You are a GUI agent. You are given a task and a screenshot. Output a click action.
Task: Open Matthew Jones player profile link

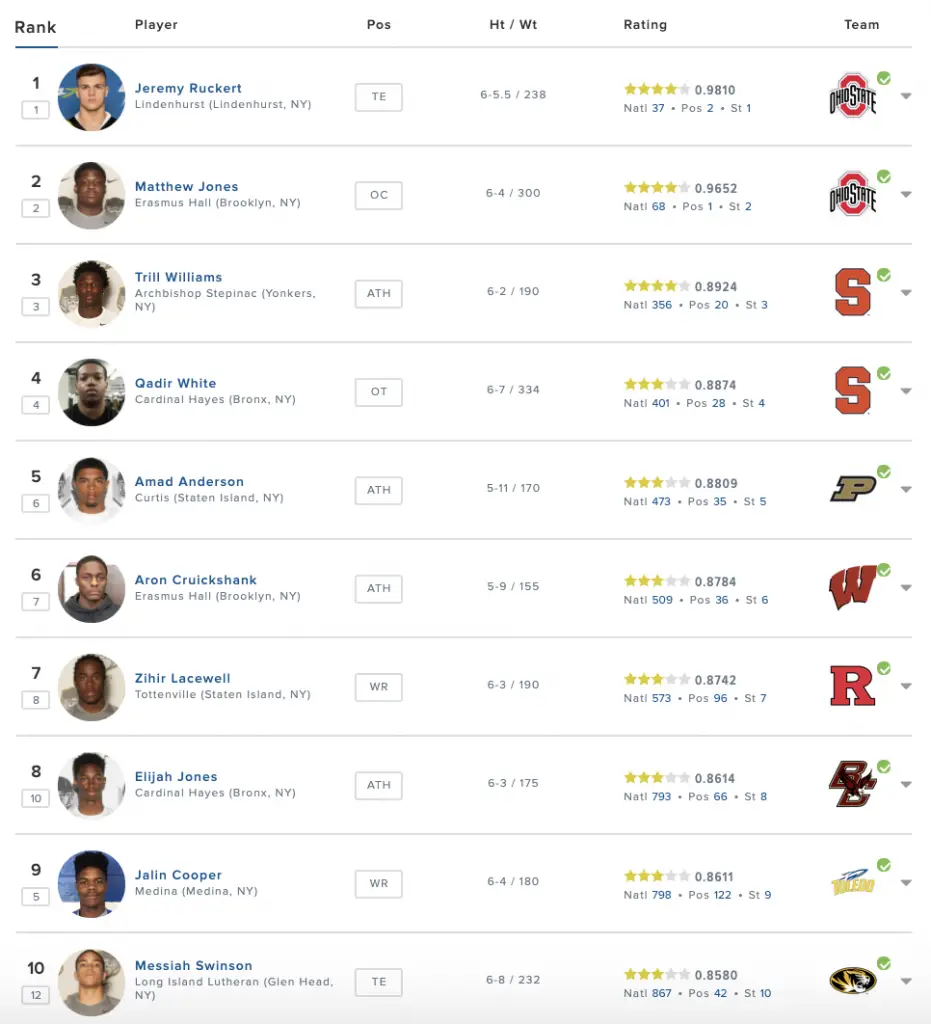(186, 187)
